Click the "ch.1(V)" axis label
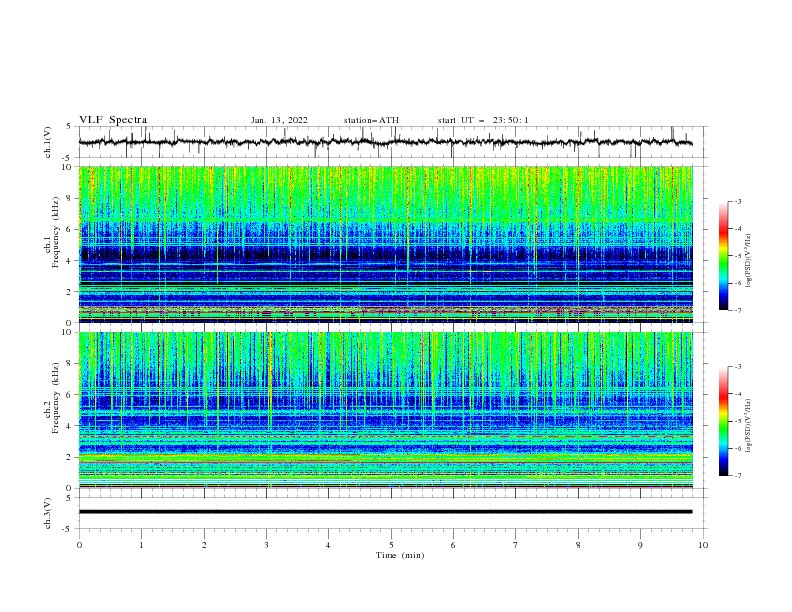The width and height of the screenshot is (792, 612). point(47,142)
